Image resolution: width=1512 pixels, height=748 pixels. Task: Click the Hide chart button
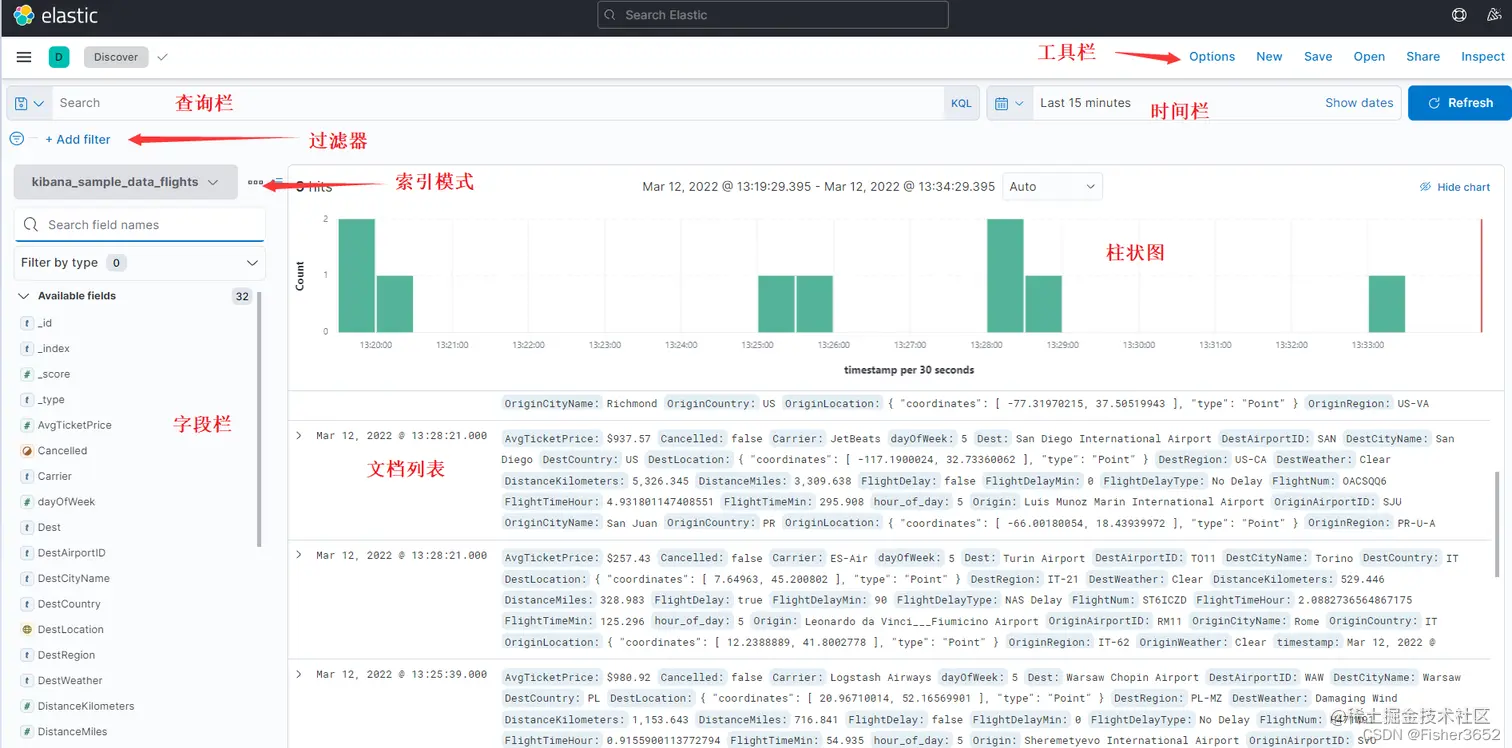click(1455, 187)
